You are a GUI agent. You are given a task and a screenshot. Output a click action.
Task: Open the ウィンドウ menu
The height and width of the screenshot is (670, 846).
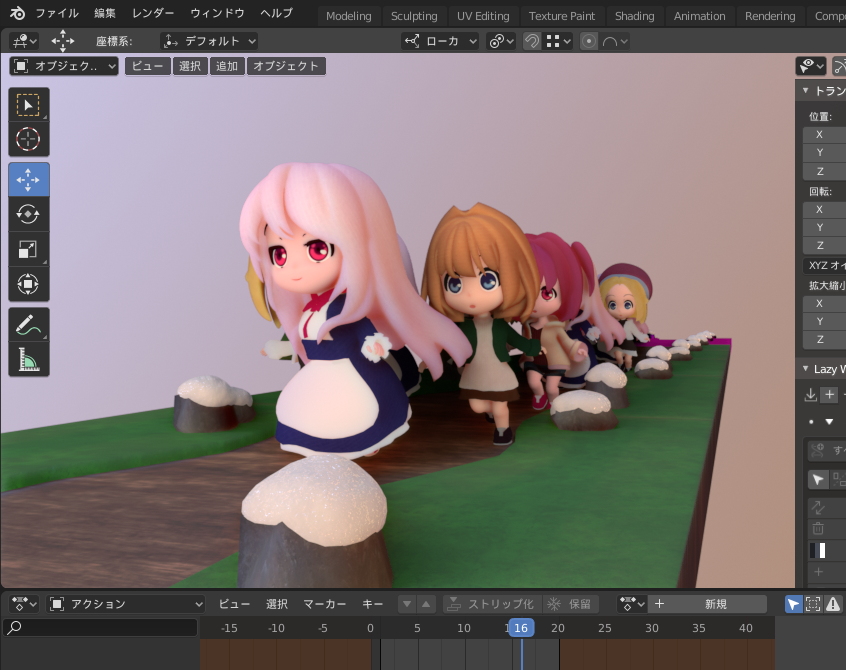click(x=217, y=13)
